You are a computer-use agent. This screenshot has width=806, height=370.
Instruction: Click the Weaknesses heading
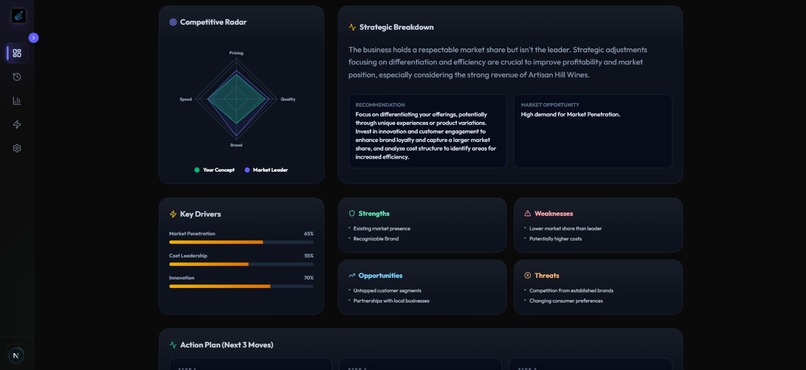click(554, 213)
